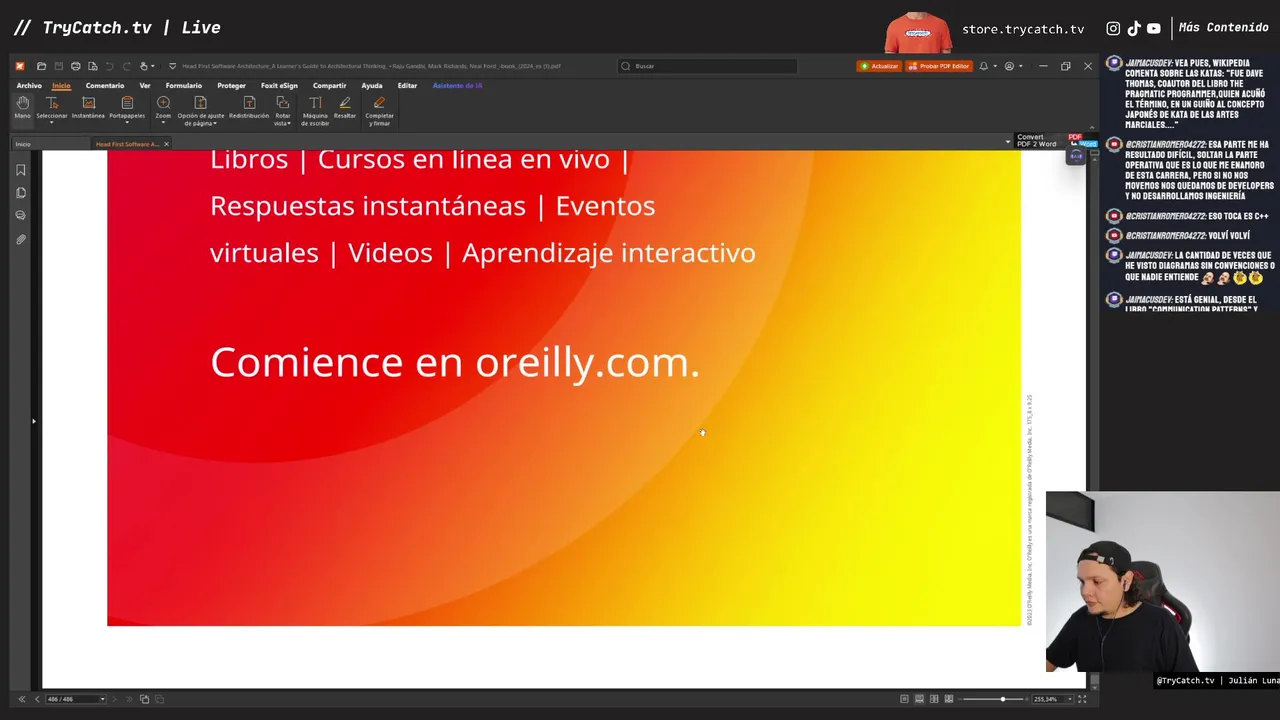Go to first page in status bar
Viewport: 1280px width, 720px height.
[21, 699]
